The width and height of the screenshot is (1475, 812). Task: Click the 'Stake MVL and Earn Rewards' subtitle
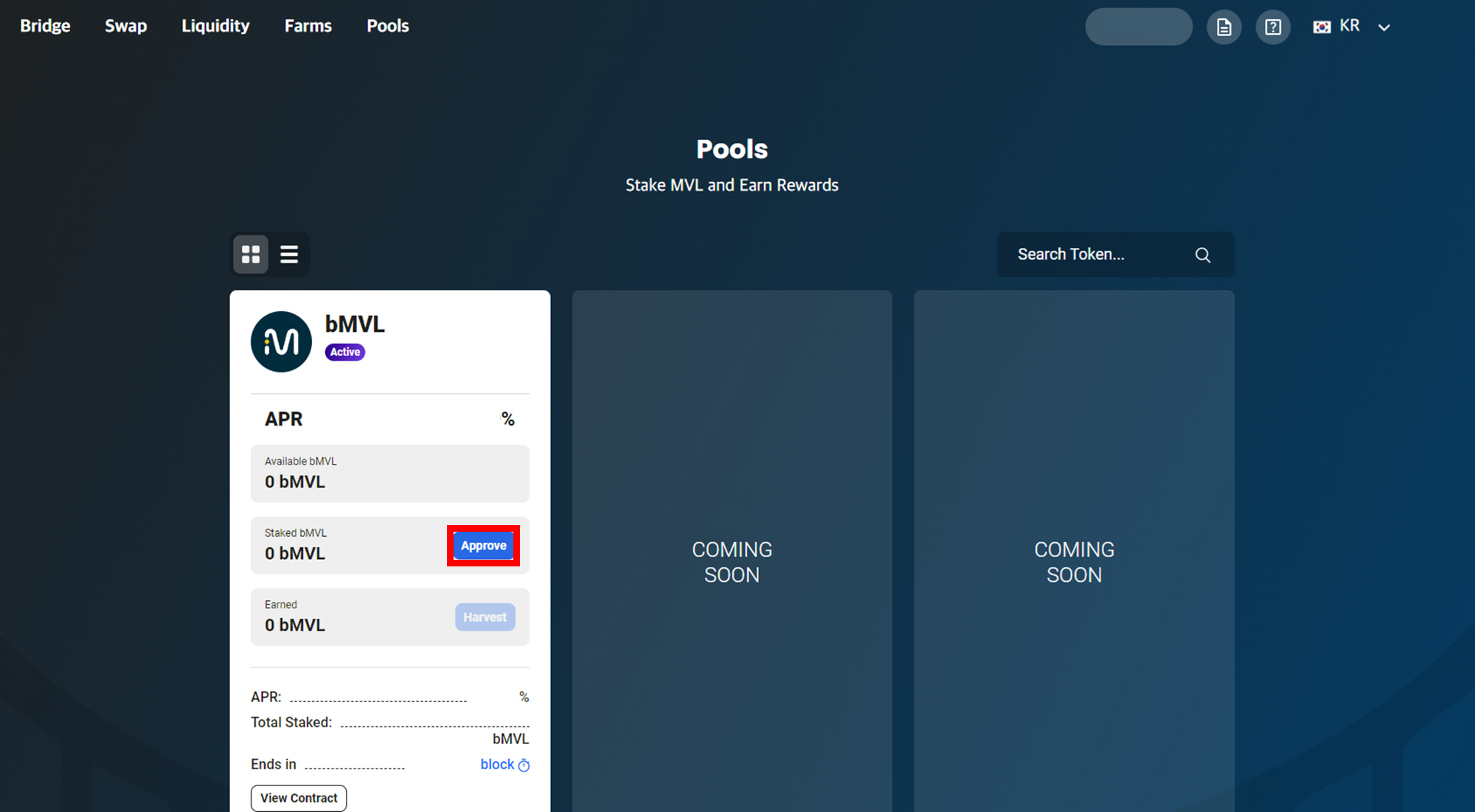click(732, 185)
